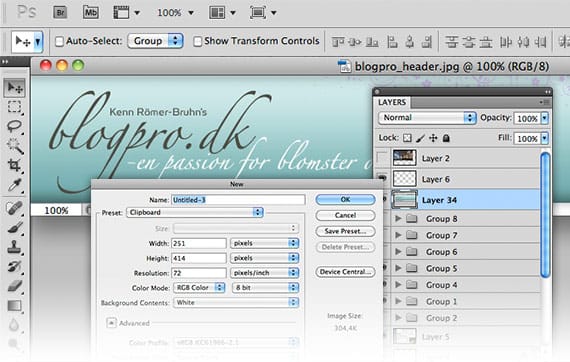
Task: Open the Arrange Documents icon menu
Action: pyautogui.click(x=222, y=13)
